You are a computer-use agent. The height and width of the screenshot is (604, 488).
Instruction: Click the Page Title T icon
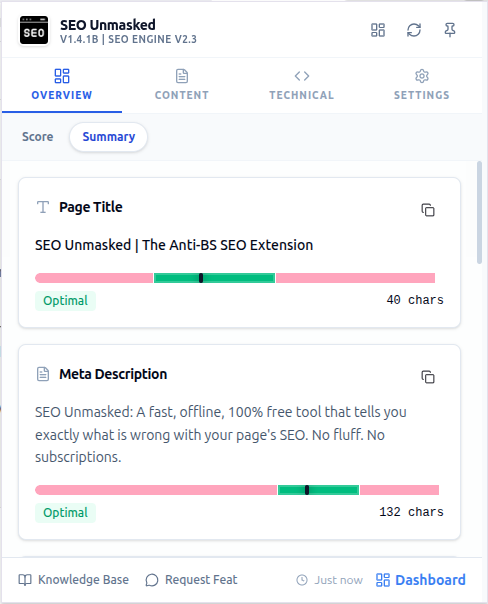tap(43, 207)
